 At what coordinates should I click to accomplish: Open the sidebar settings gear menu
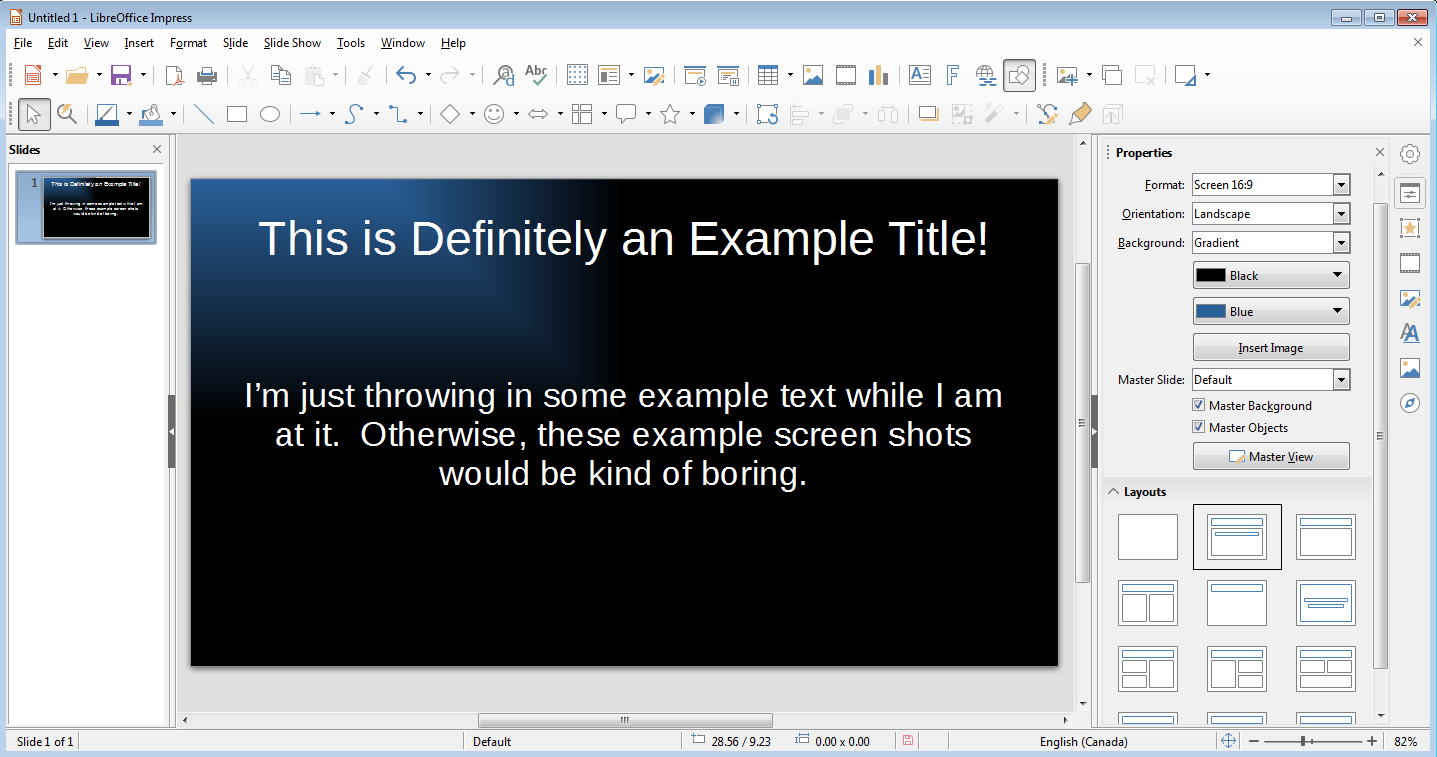click(1410, 154)
